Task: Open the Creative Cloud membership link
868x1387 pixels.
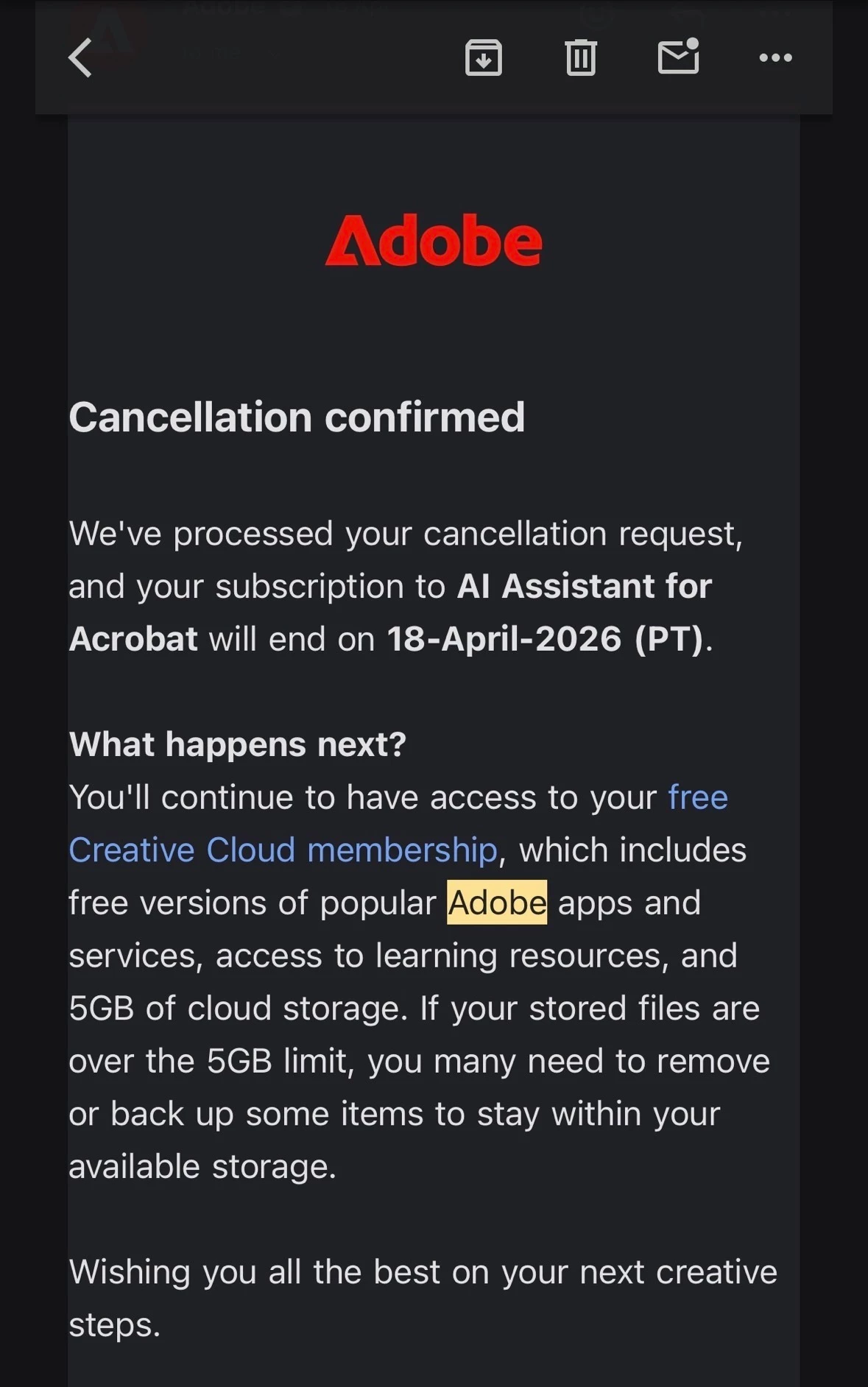Action: [x=283, y=850]
